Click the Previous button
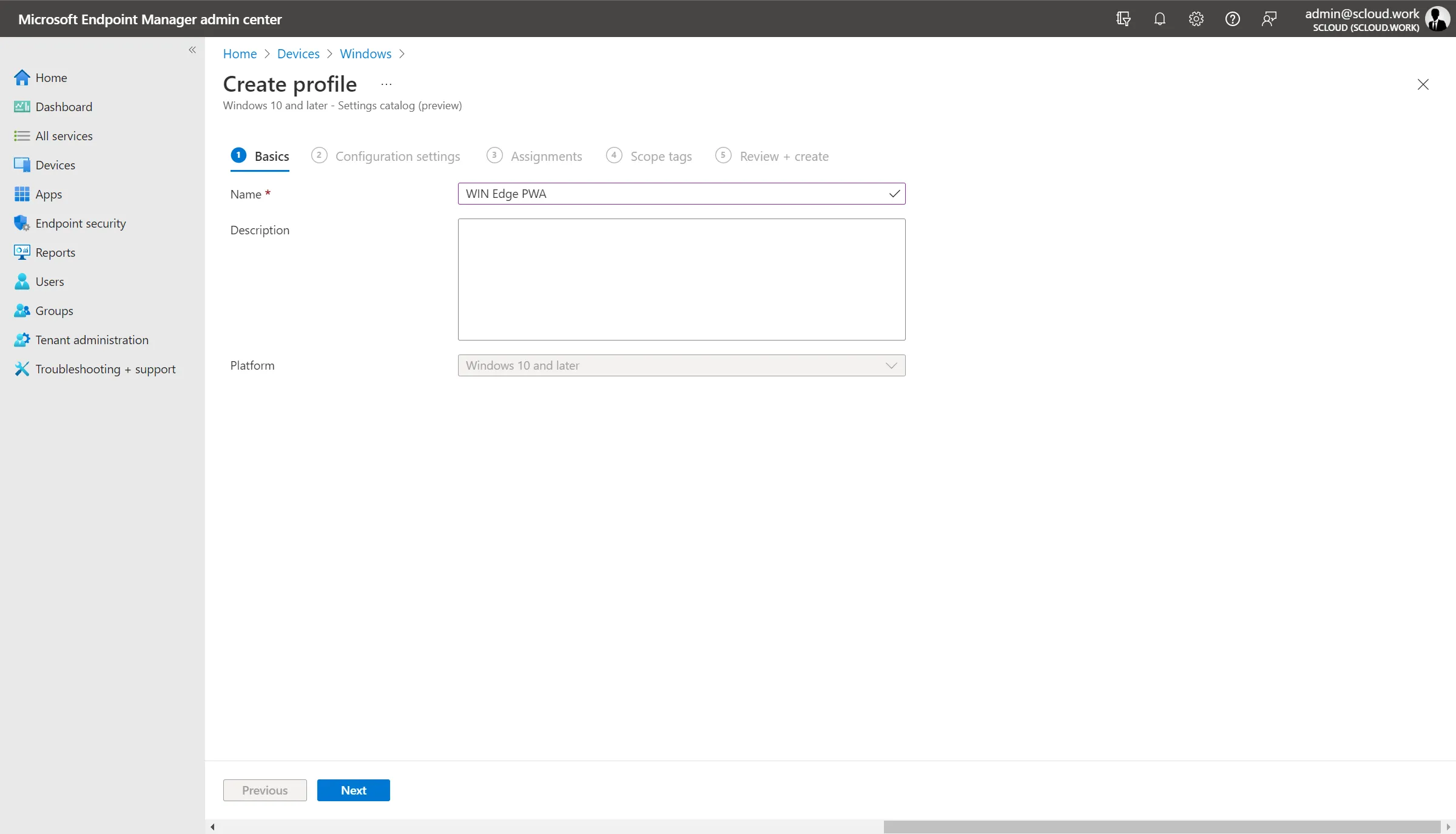Viewport: 1456px width, 834px height. [265, 790]
